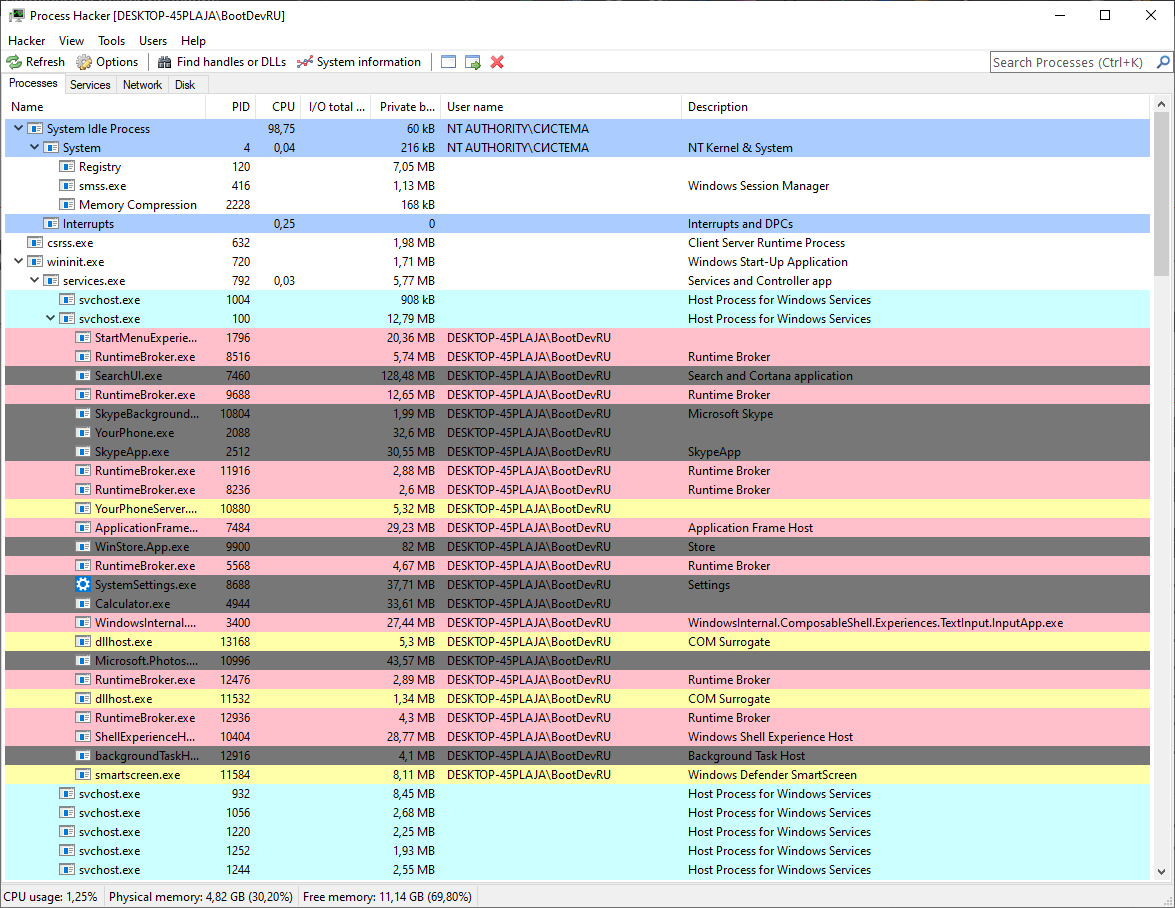Click the find window toolbar icon
Image resolution: width=1175 pixels, height=908 pixels.
point(448,62)
